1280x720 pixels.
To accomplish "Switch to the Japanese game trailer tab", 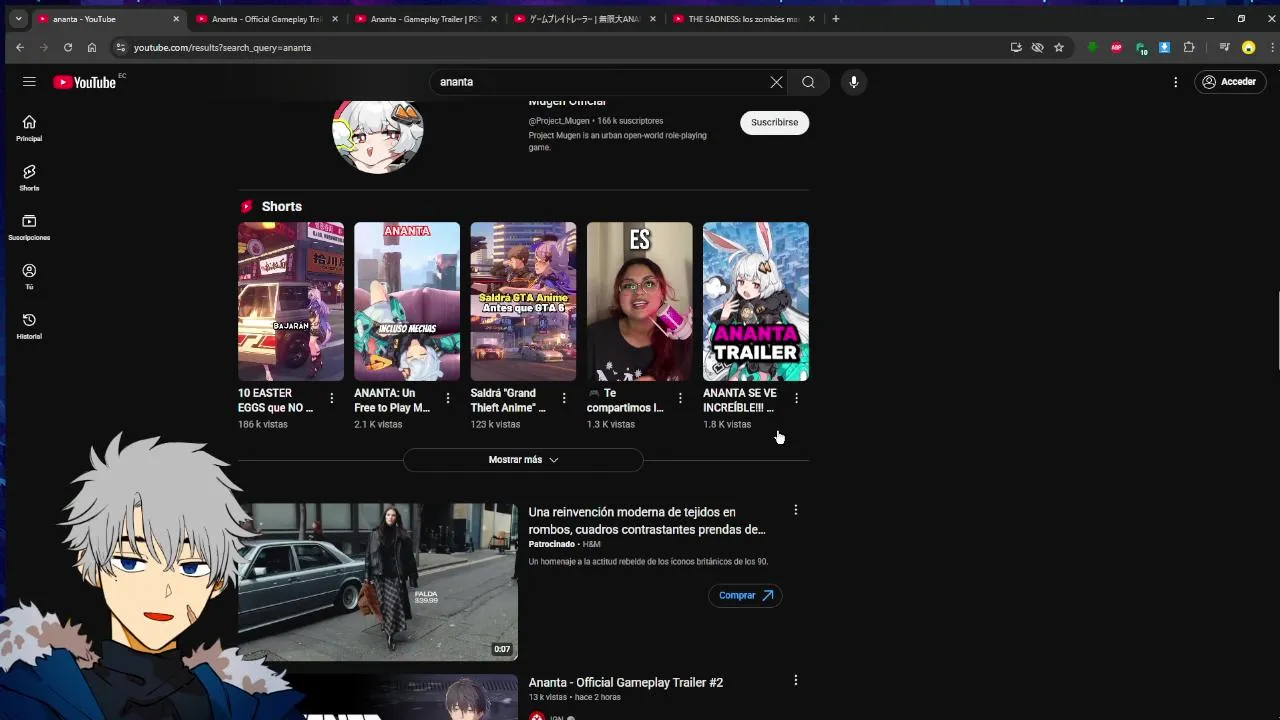I will [585, 19].
